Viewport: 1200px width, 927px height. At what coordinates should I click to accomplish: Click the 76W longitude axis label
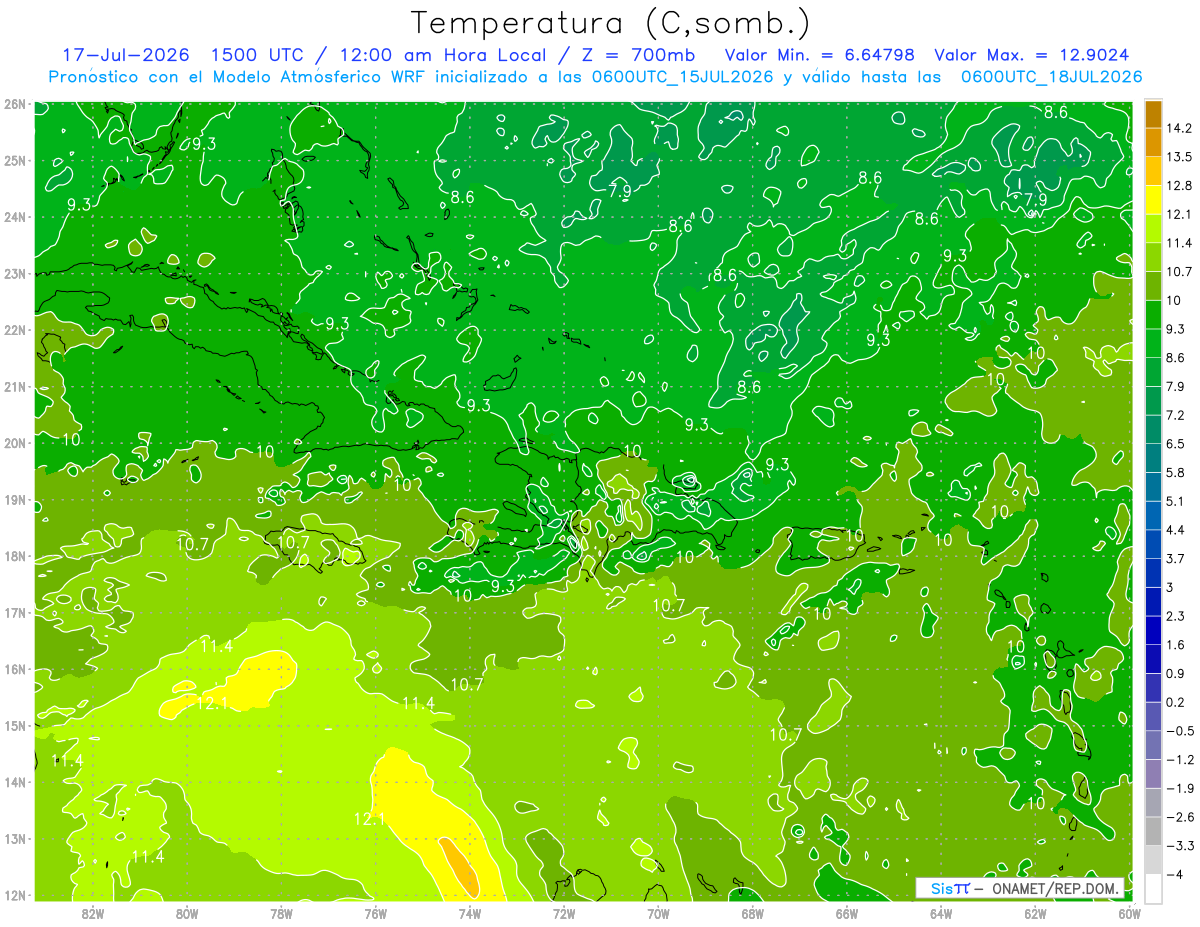pyautogui.click(x=375, y=913)
